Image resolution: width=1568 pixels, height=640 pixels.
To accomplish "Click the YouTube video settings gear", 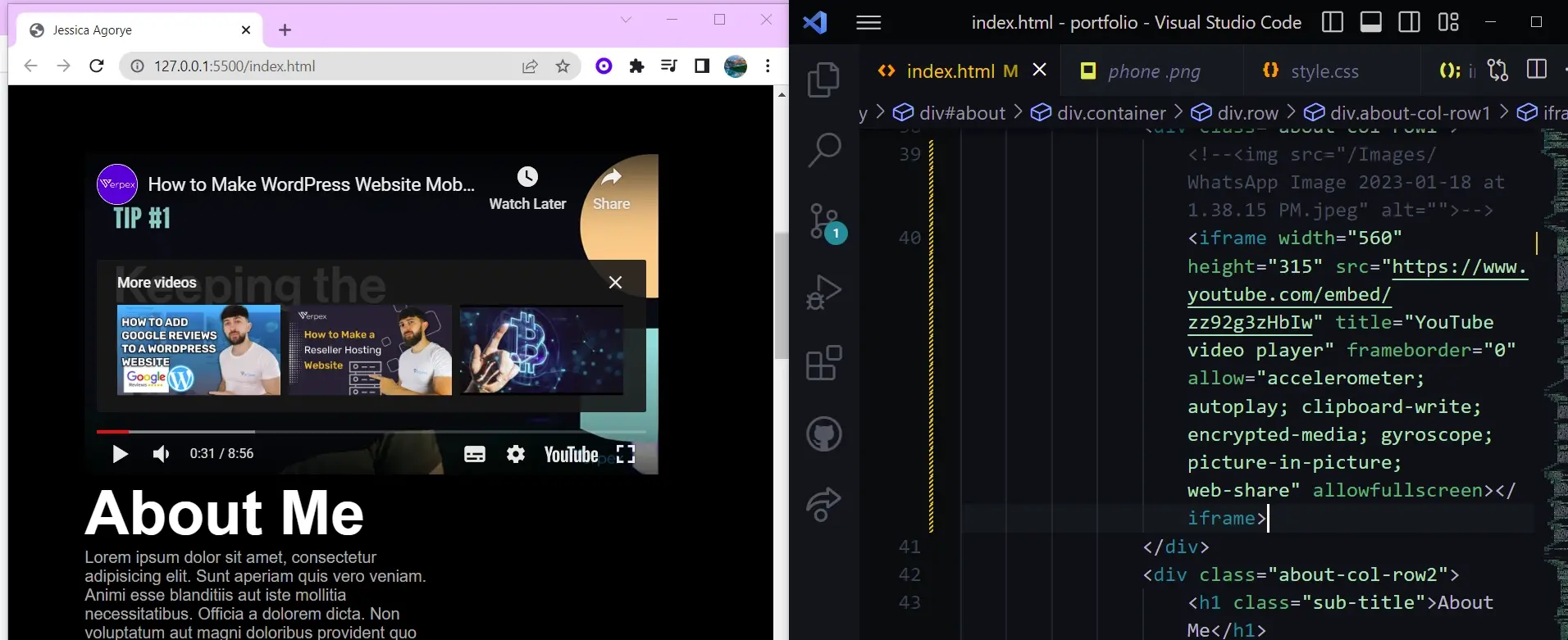I will [x=515, y=454].
